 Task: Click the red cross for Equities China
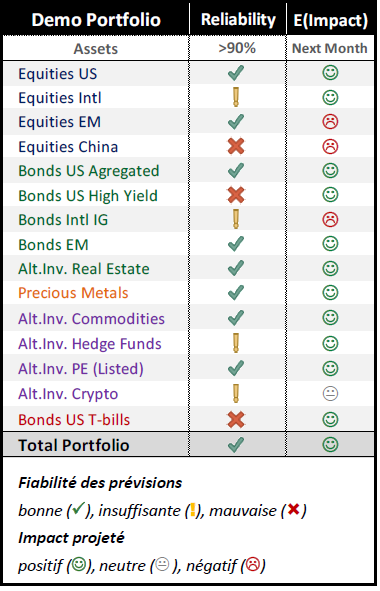236,146
